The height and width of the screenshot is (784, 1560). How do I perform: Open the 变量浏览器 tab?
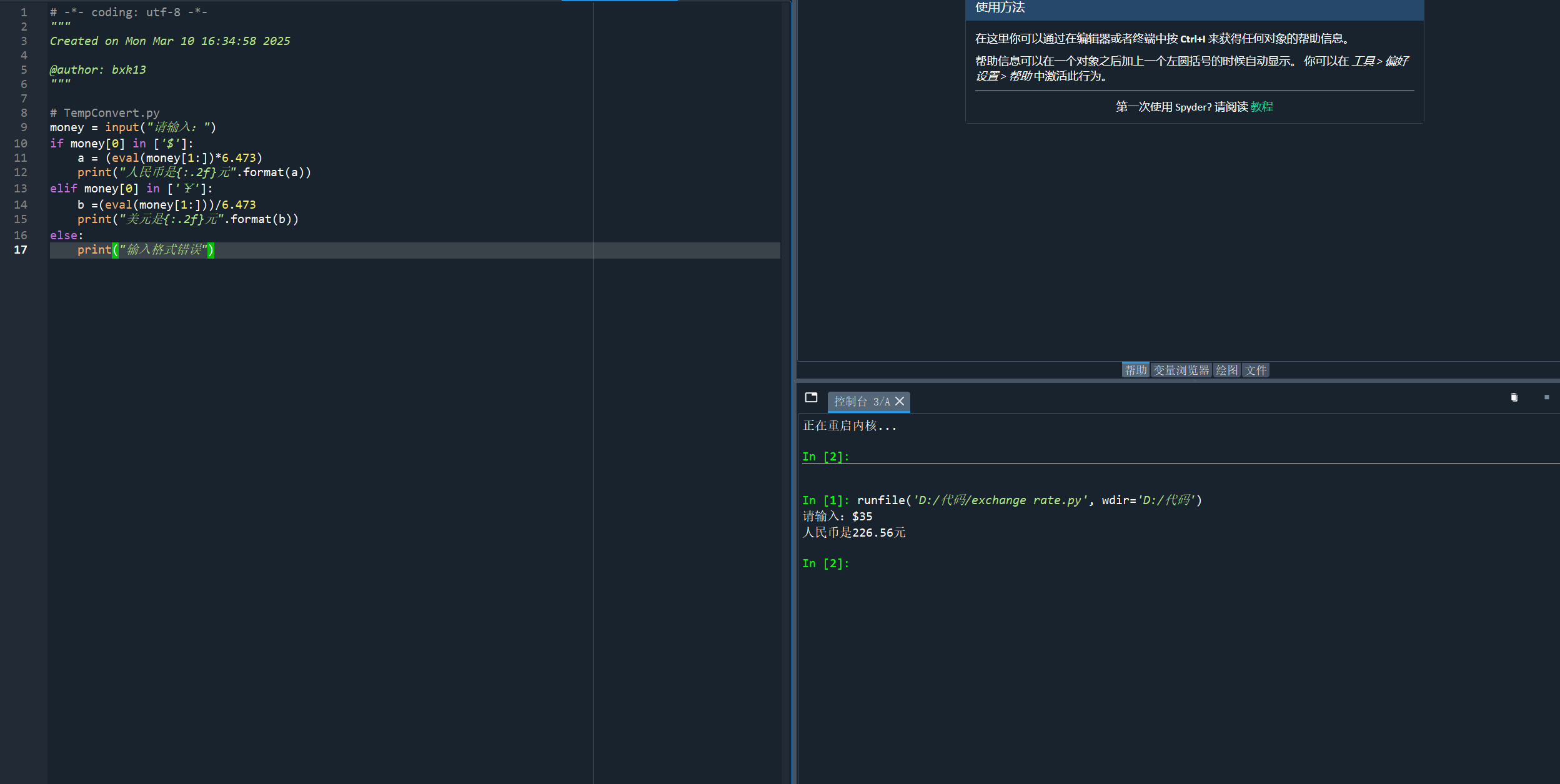click(1181, 370)
